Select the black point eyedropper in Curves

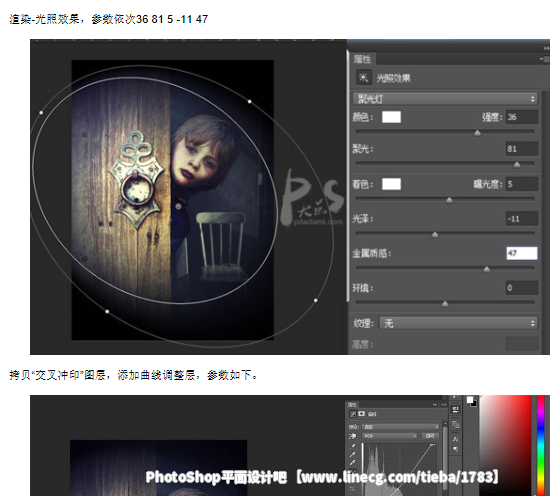353,446
